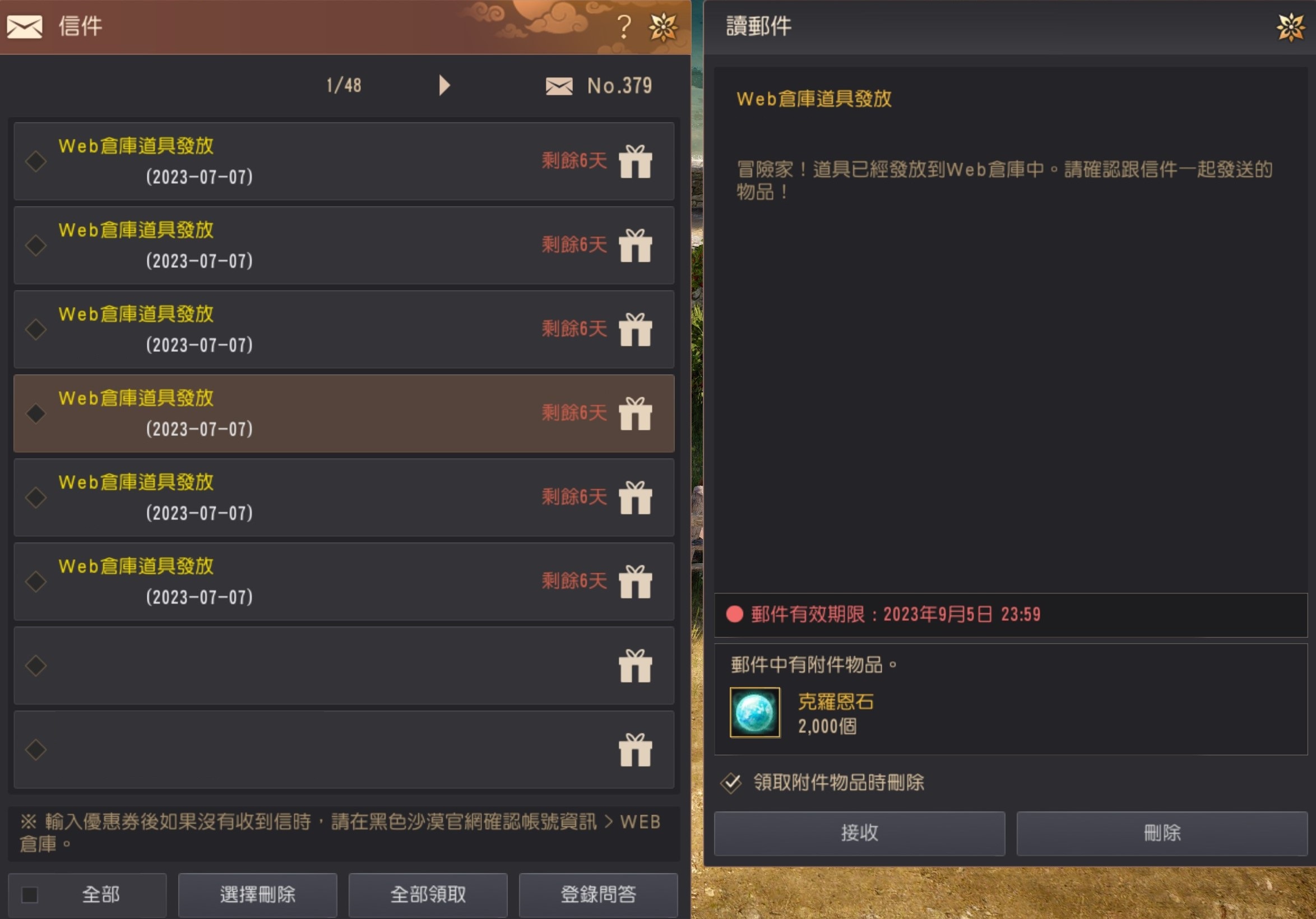Open the third Web倉庫道具發放 mail

coord(344,329)
